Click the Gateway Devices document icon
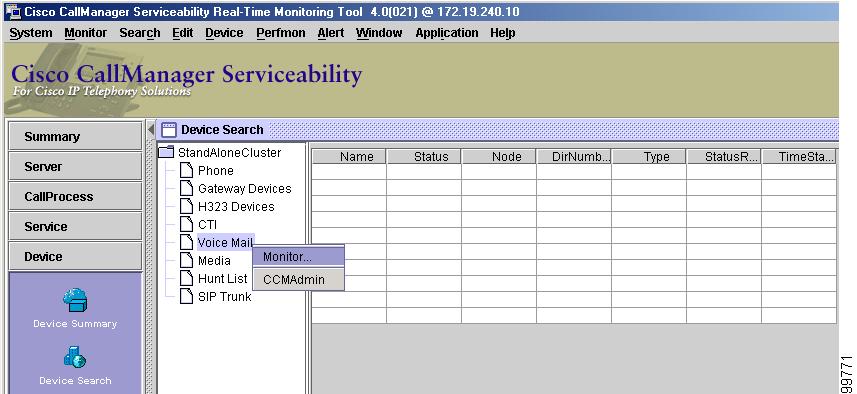 tap(186, 189)
